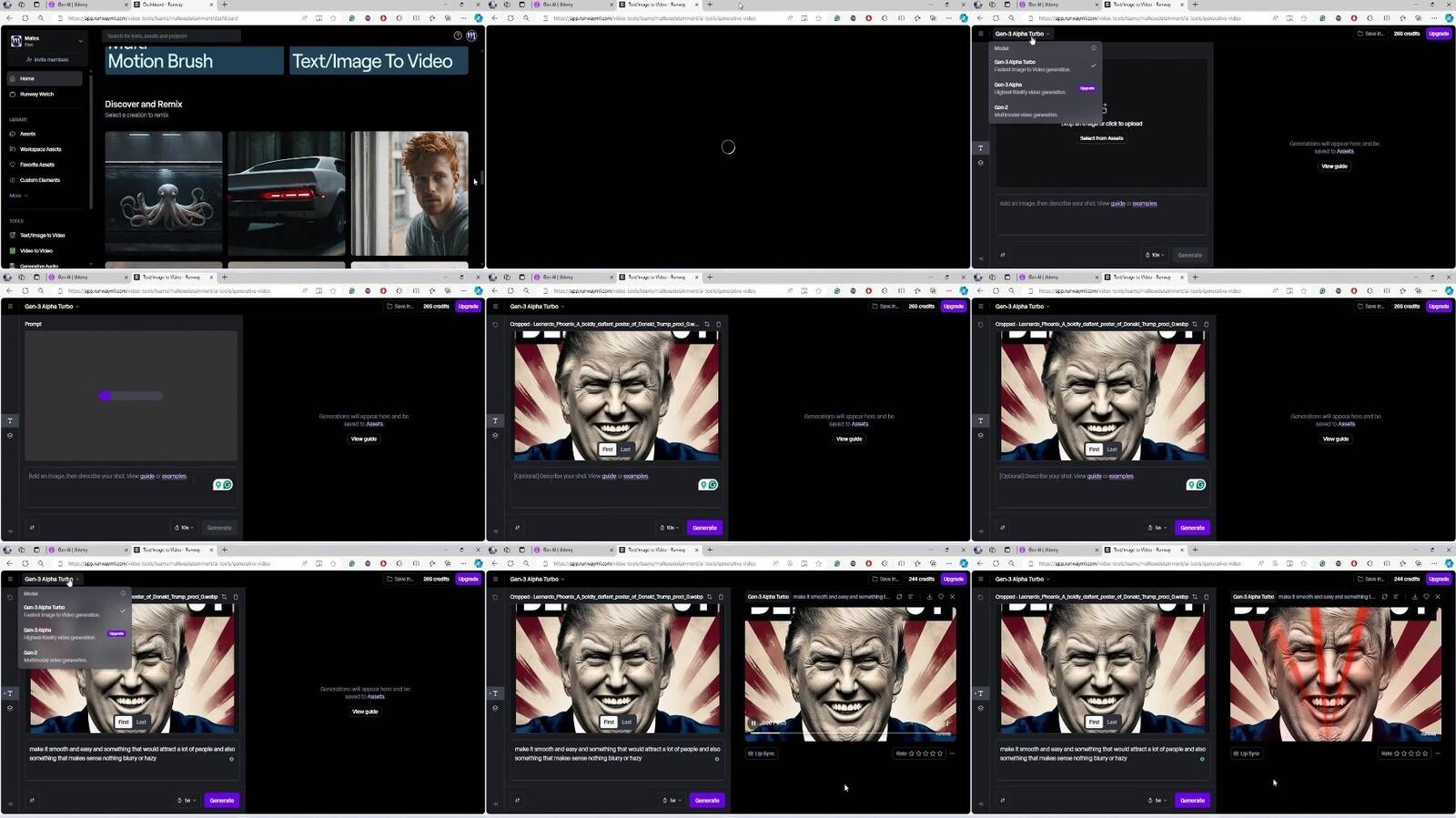The image size is (1456, 818).
Task: Open Home in the Runway dashboard sidebar
Action: click(x=45, y=78)
